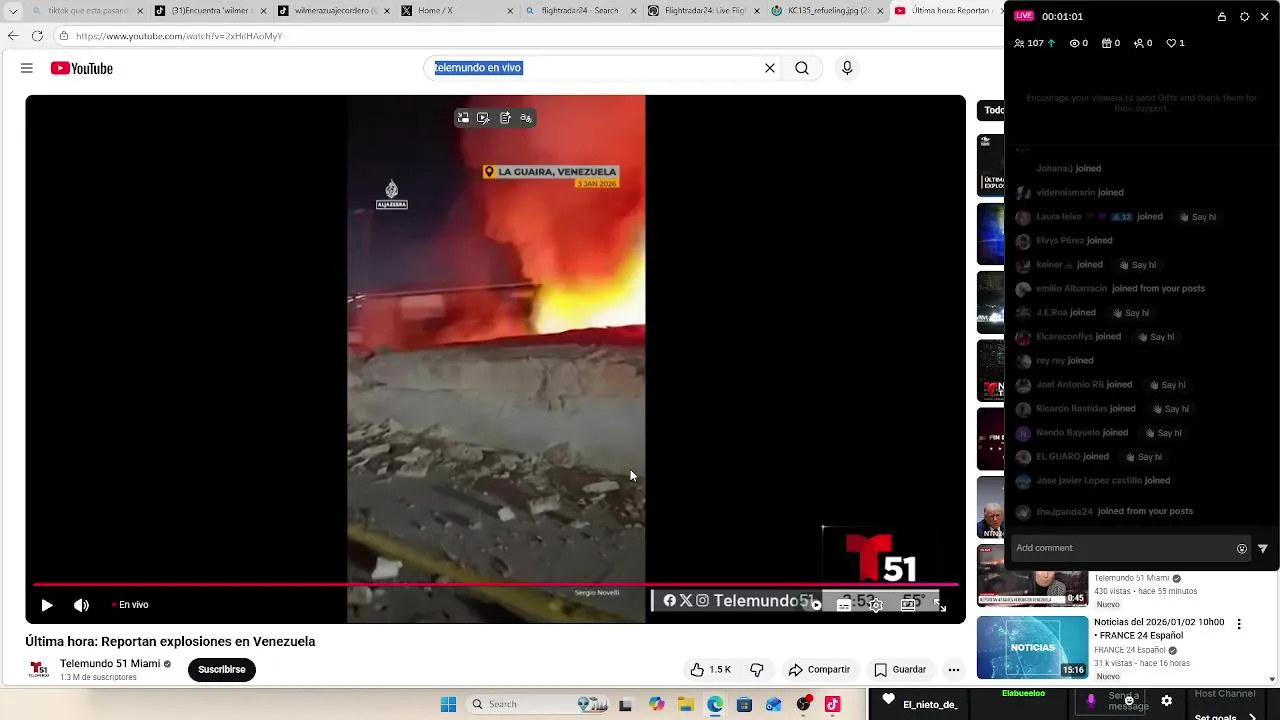Click the eye views counter icon
1280x720 pixels.
point(1075,44)
